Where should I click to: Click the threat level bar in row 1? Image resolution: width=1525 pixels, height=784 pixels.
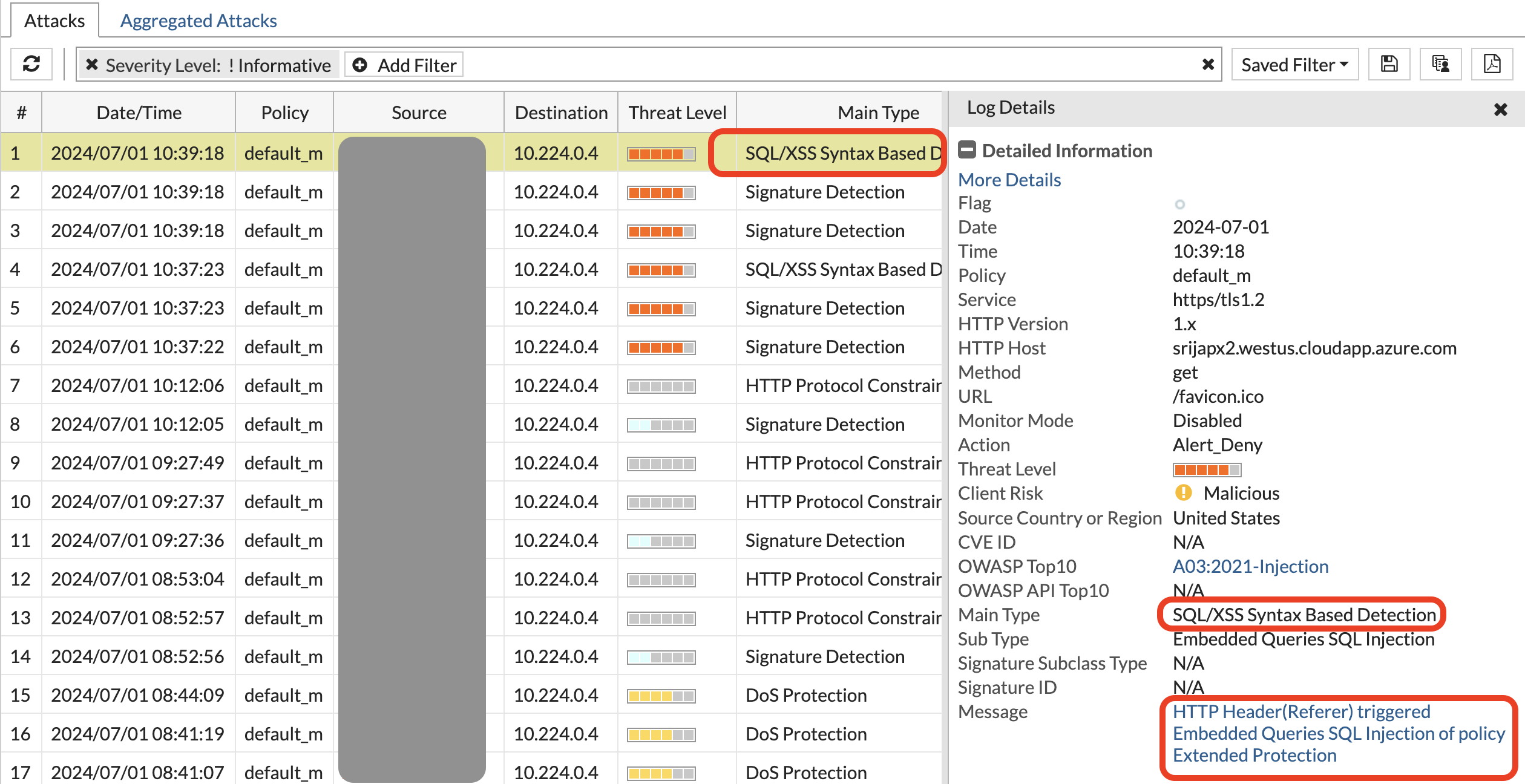coord(661,154)
